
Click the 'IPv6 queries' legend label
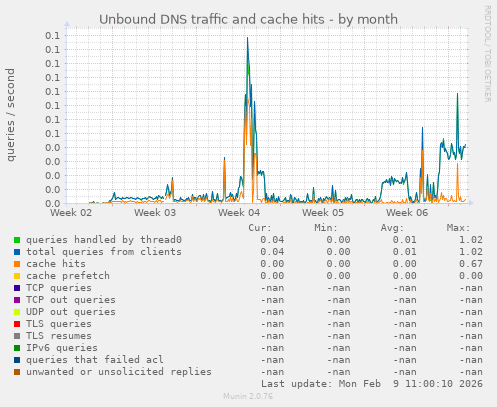coord(62,348)
